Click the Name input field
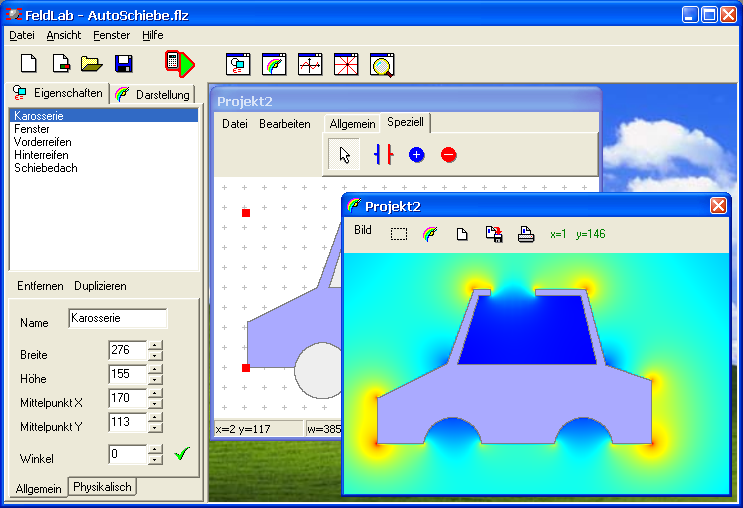743x508 pixels. coord(118,318)
